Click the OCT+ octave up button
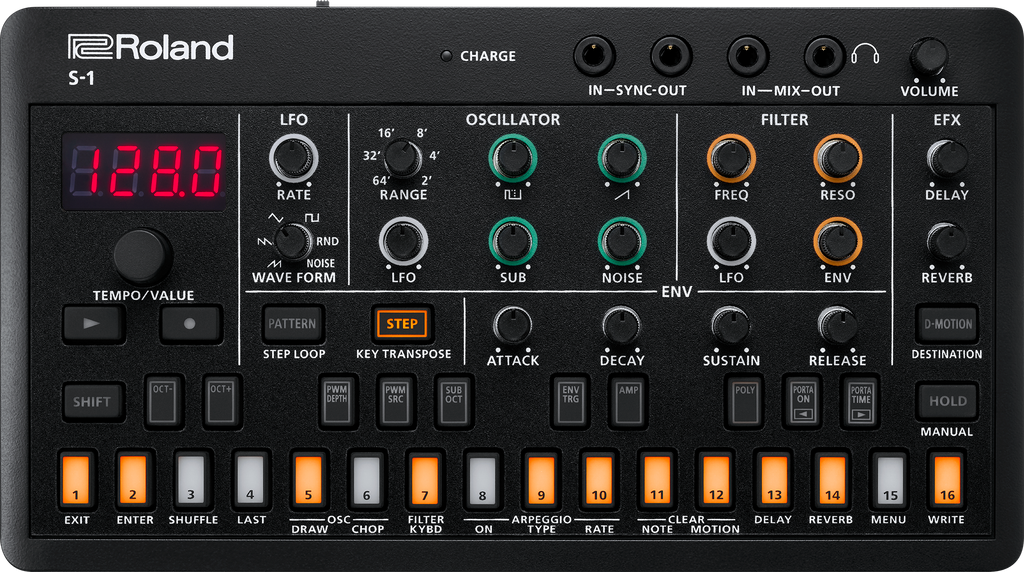 click(219, 401)
